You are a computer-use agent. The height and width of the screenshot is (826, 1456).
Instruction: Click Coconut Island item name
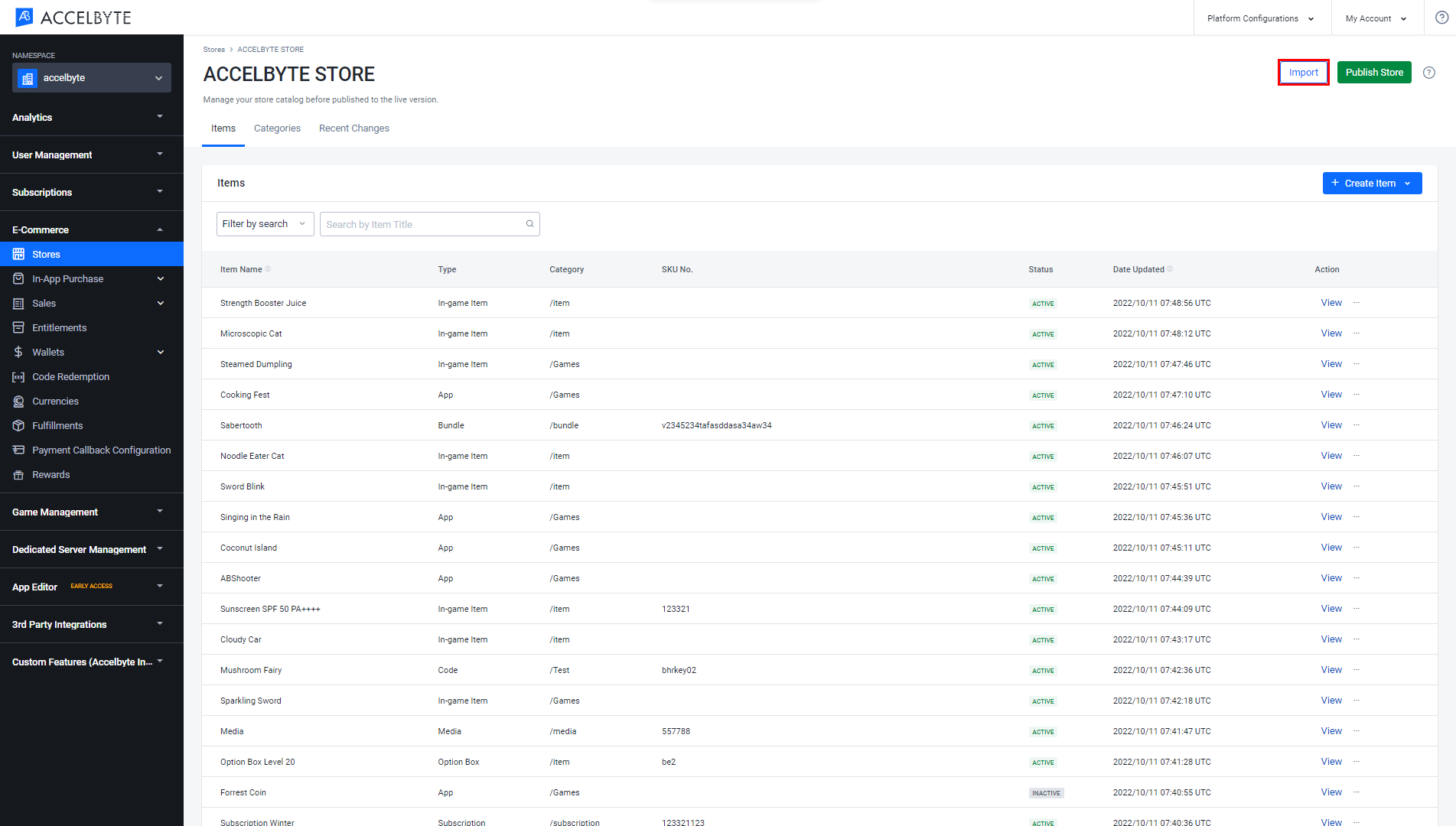249,548
